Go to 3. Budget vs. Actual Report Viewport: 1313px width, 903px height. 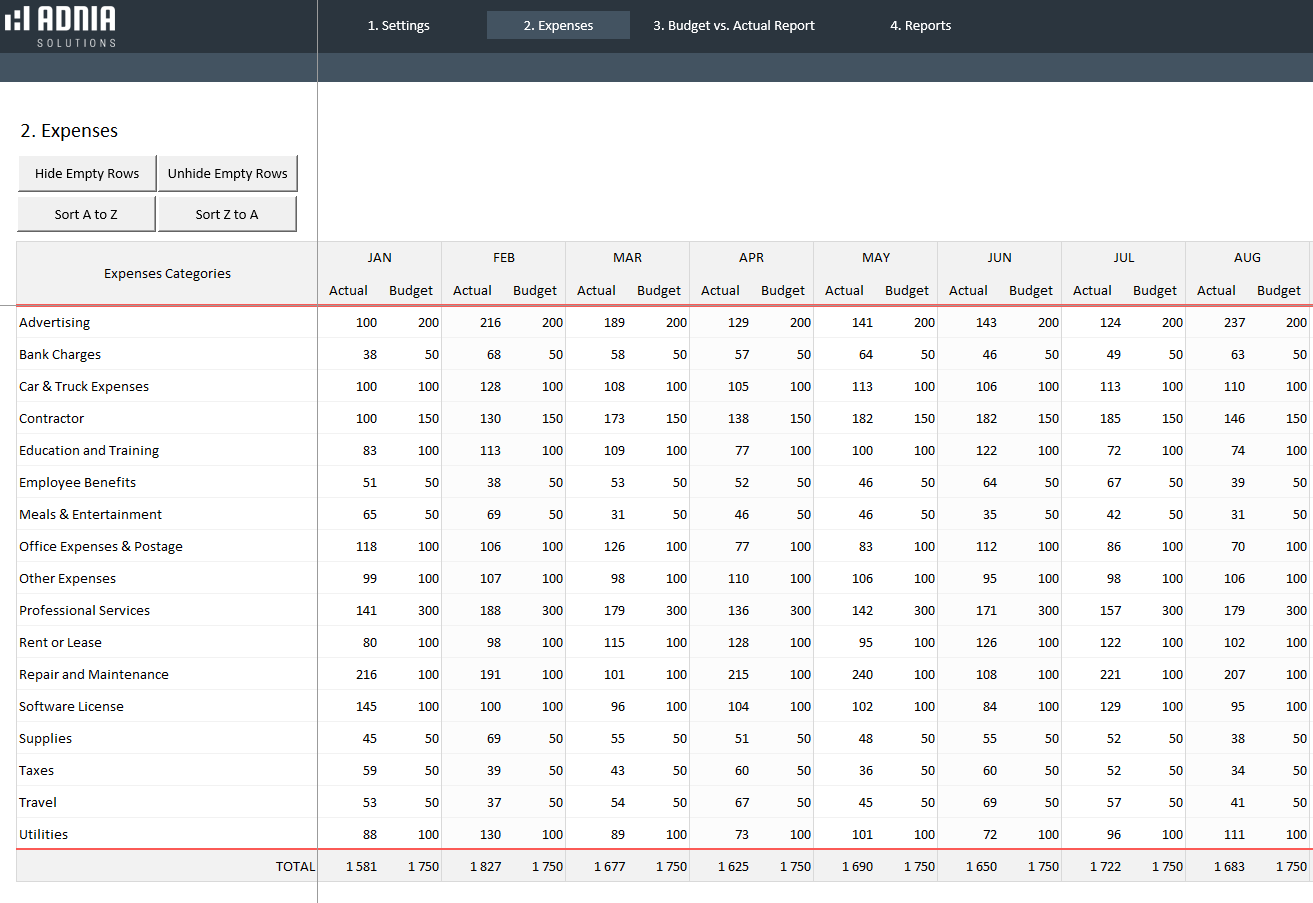734,26
